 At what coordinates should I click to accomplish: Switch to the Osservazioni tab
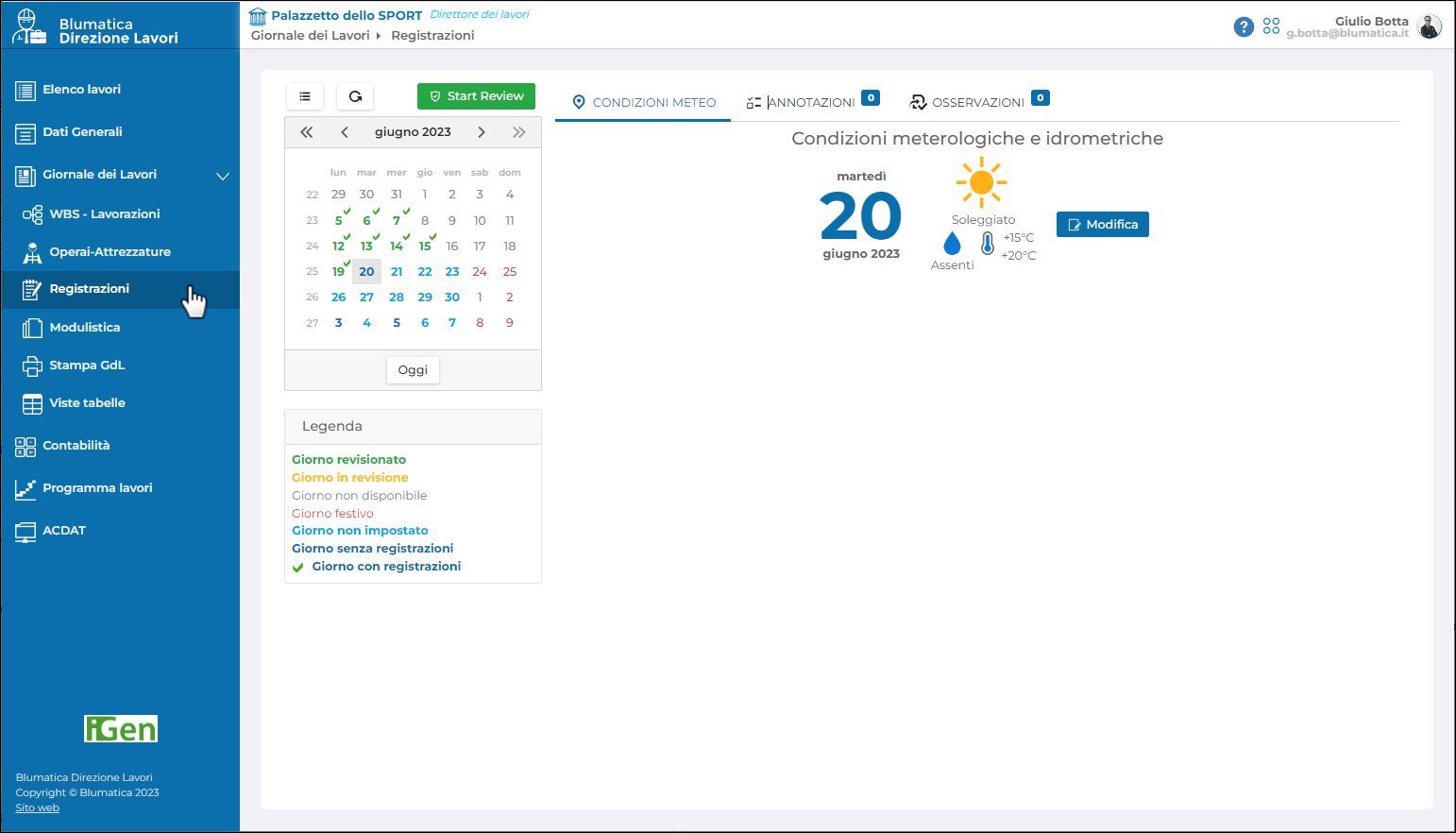pos(977,102)
